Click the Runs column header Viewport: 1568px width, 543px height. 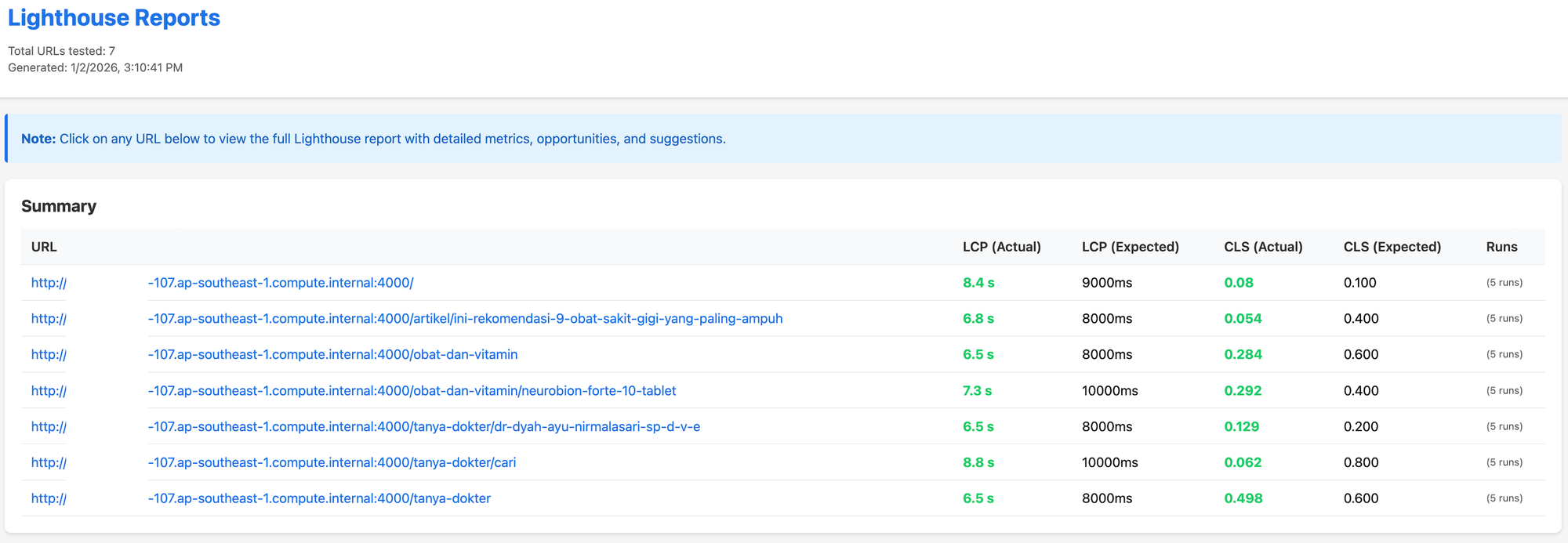coord(1501,247)
